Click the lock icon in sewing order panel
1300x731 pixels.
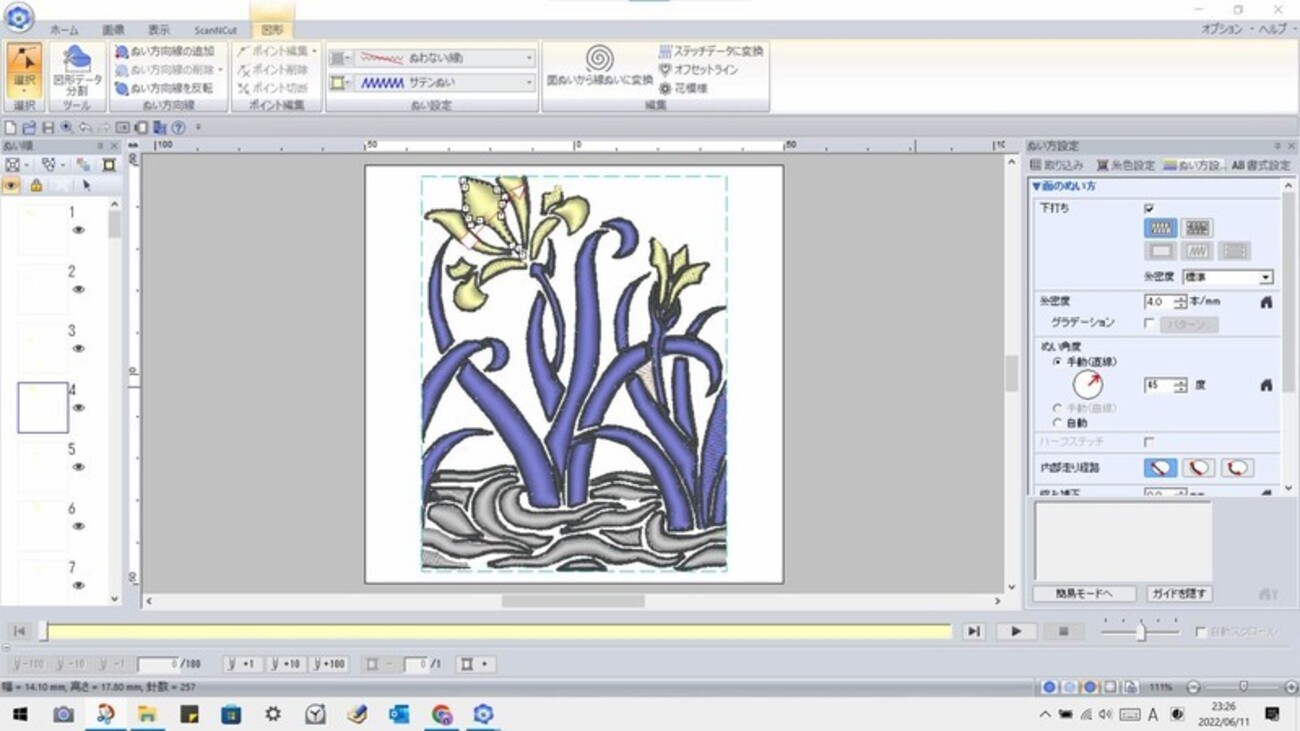[x=36, y=186]
